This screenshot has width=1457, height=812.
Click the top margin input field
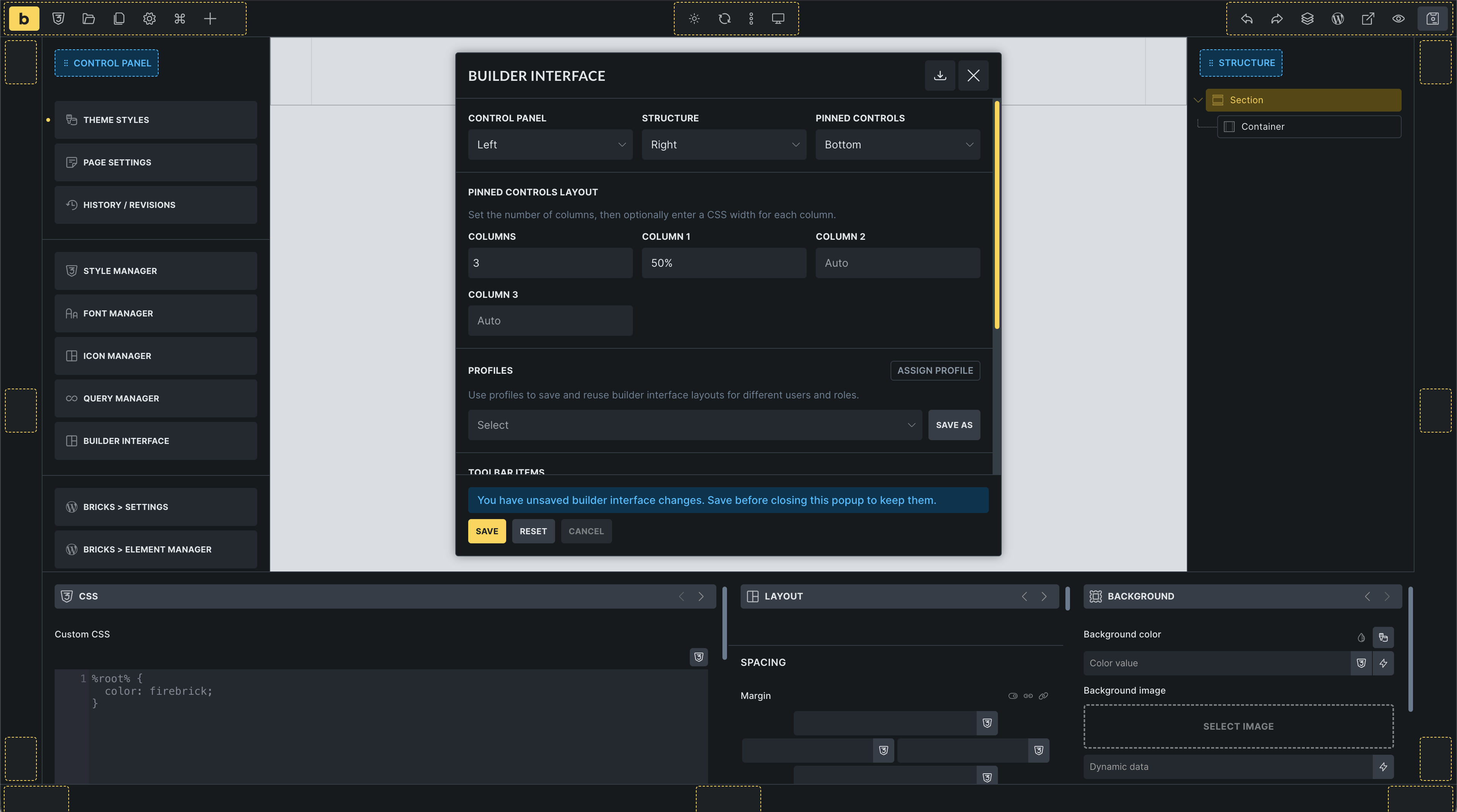(x=884, y=723)
